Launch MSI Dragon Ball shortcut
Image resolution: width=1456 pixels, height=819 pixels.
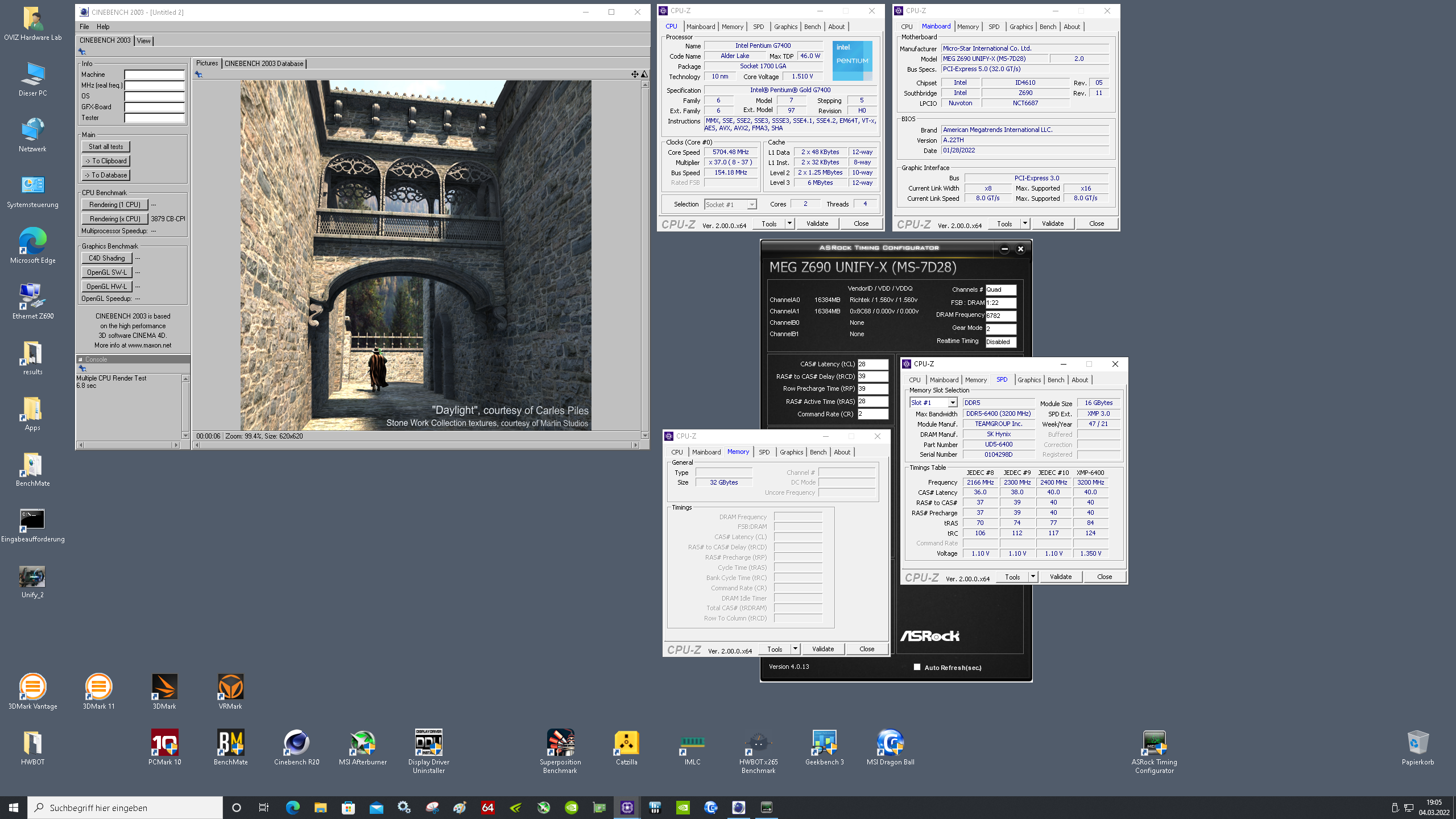click(890, 747)
